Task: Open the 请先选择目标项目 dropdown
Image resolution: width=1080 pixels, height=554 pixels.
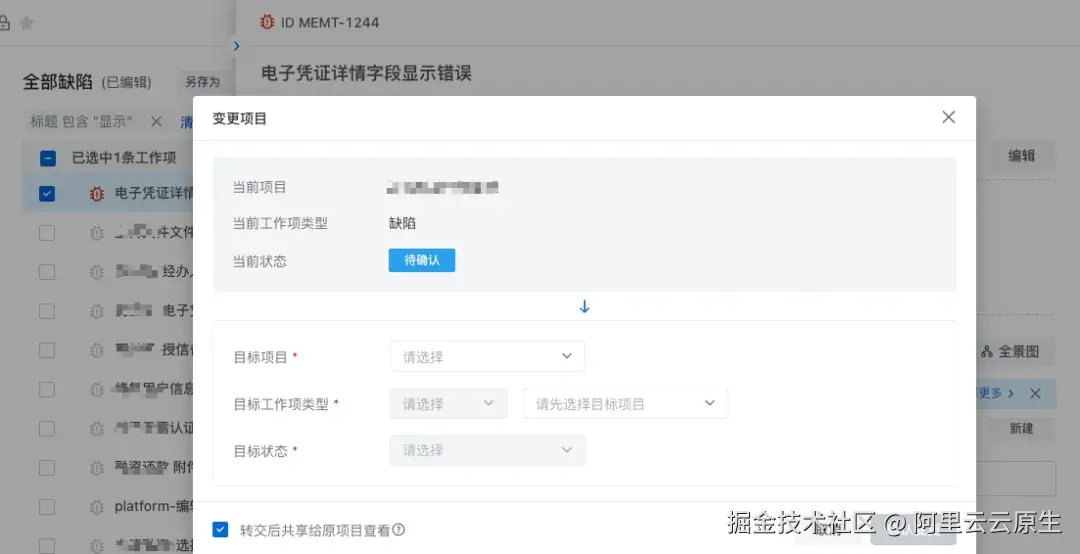Action: pos(625,404)
